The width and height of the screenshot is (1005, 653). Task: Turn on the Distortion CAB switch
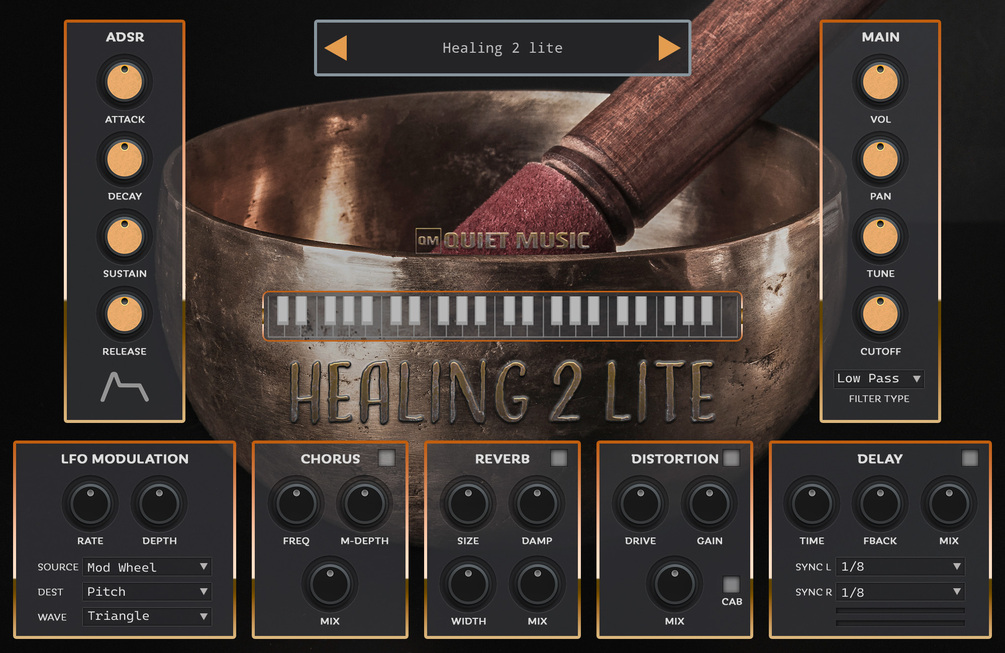coord(731,584)
